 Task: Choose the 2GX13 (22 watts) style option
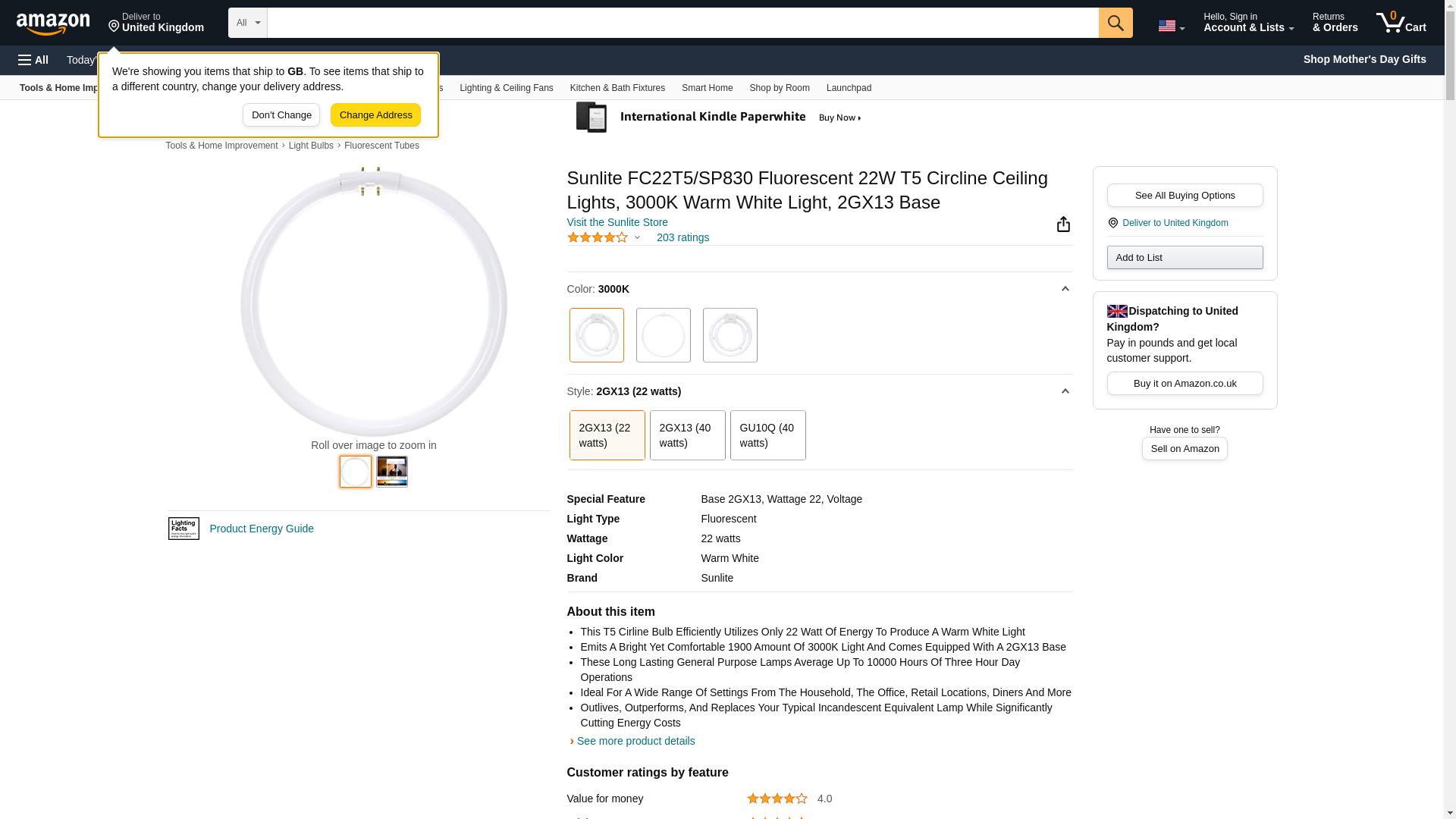[x=607, y=435]
